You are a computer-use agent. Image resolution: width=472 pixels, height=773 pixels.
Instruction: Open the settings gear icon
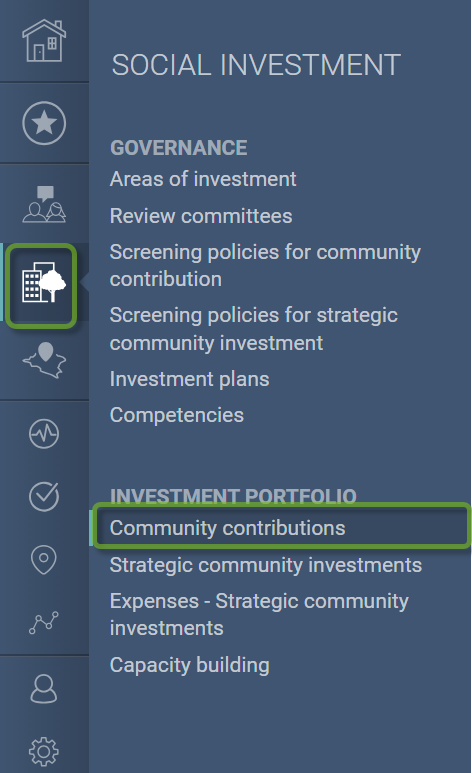coord(44,751)
